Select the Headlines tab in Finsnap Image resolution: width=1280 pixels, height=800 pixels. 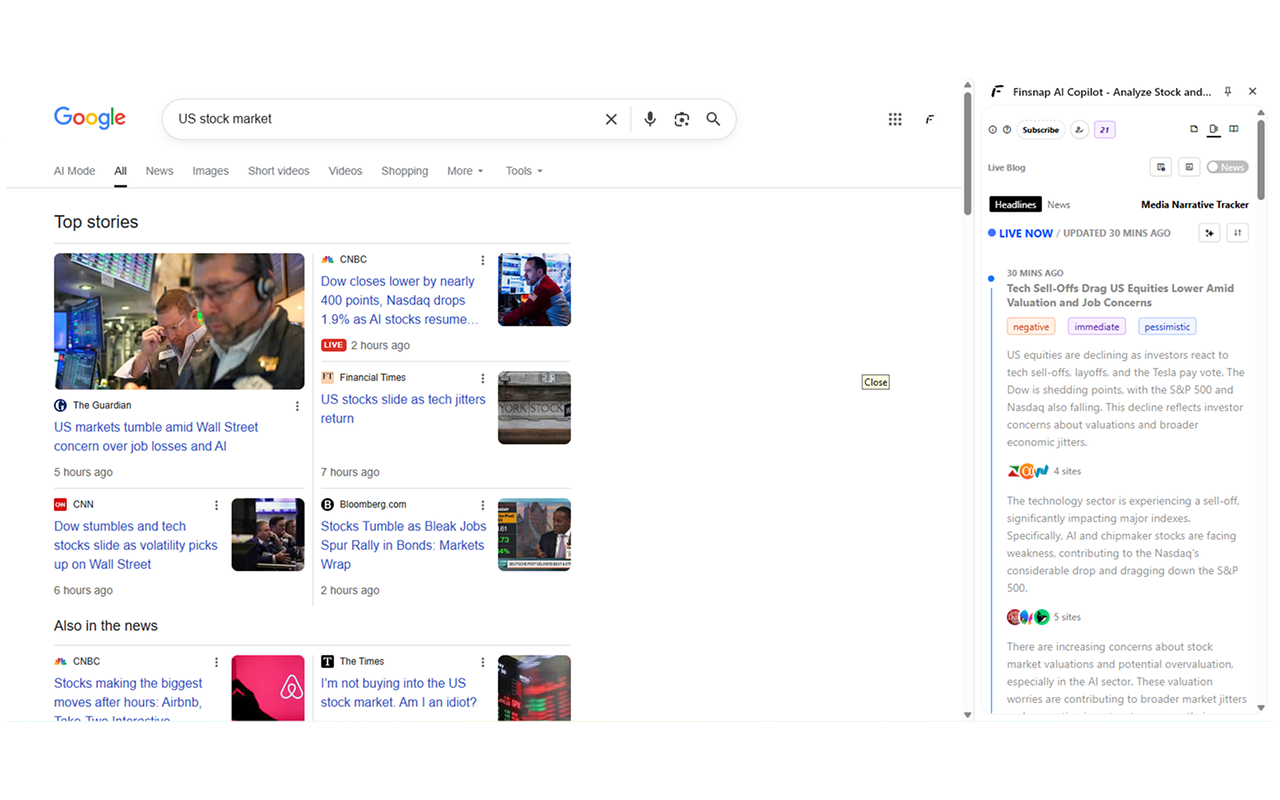tap(1015, 205)
